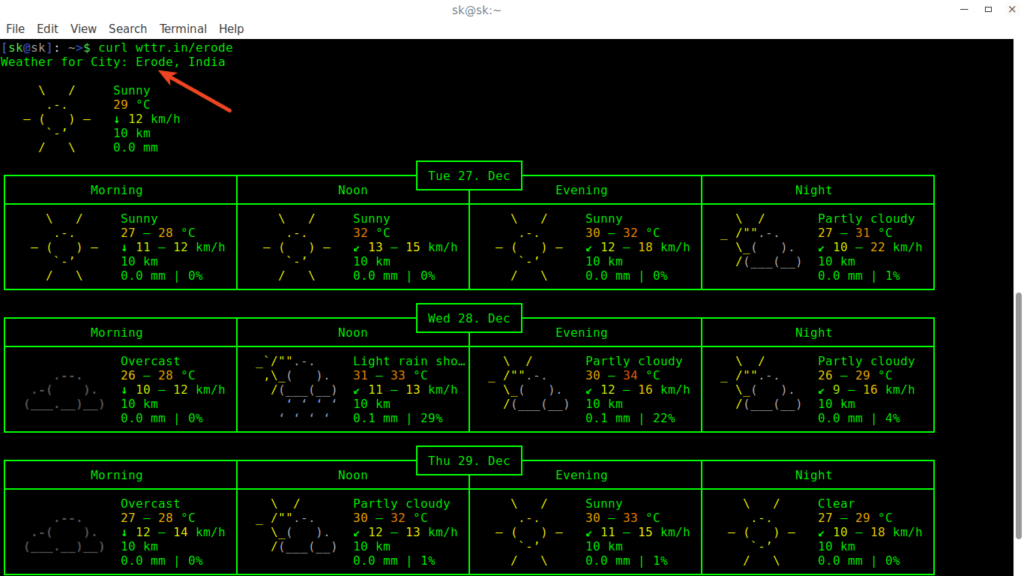Select the Weather for City: Erode text
The width and height of the screenshot is (1024, 576).
point(100,61)
